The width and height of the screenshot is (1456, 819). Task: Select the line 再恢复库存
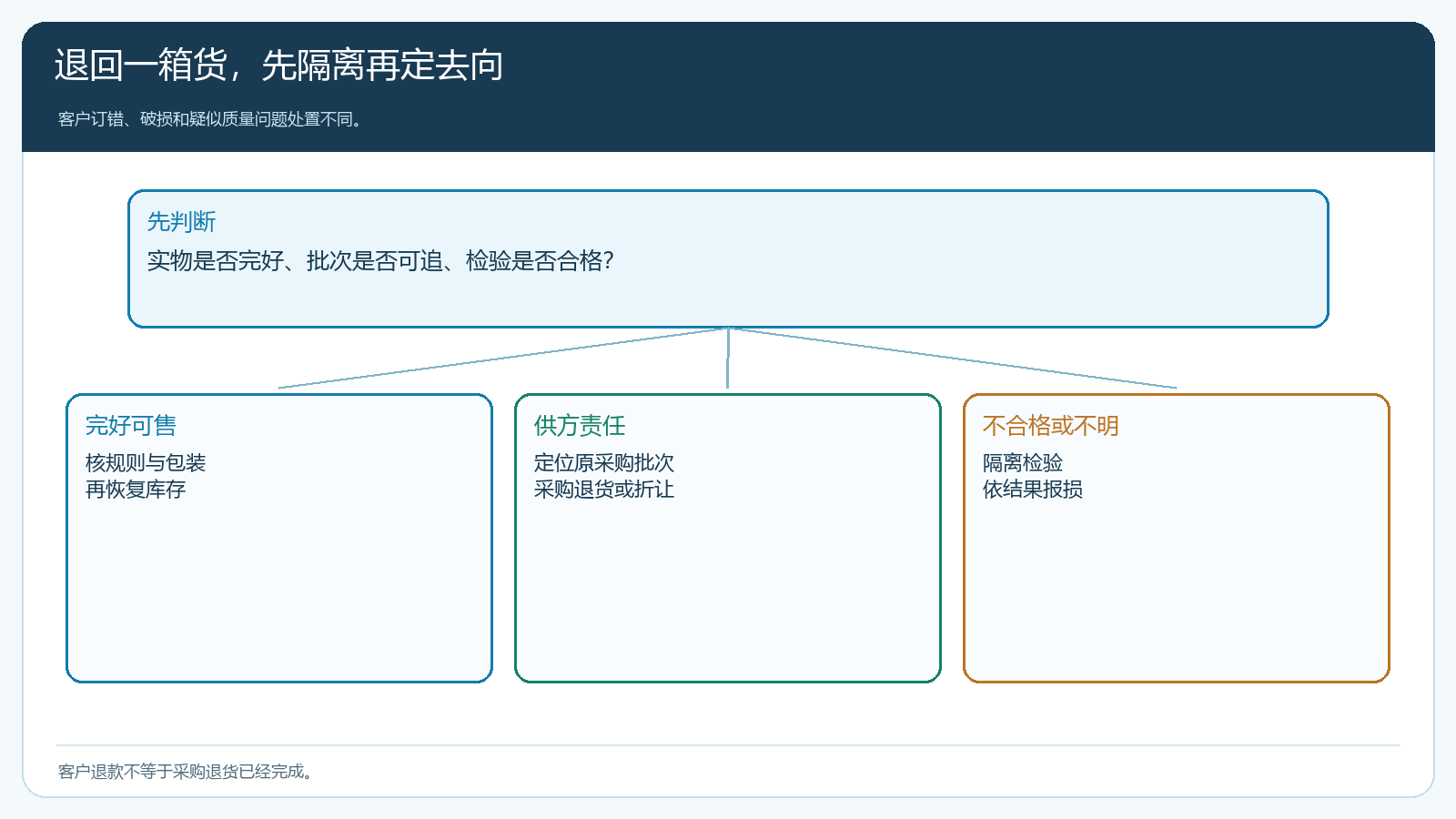pos(136,489)
